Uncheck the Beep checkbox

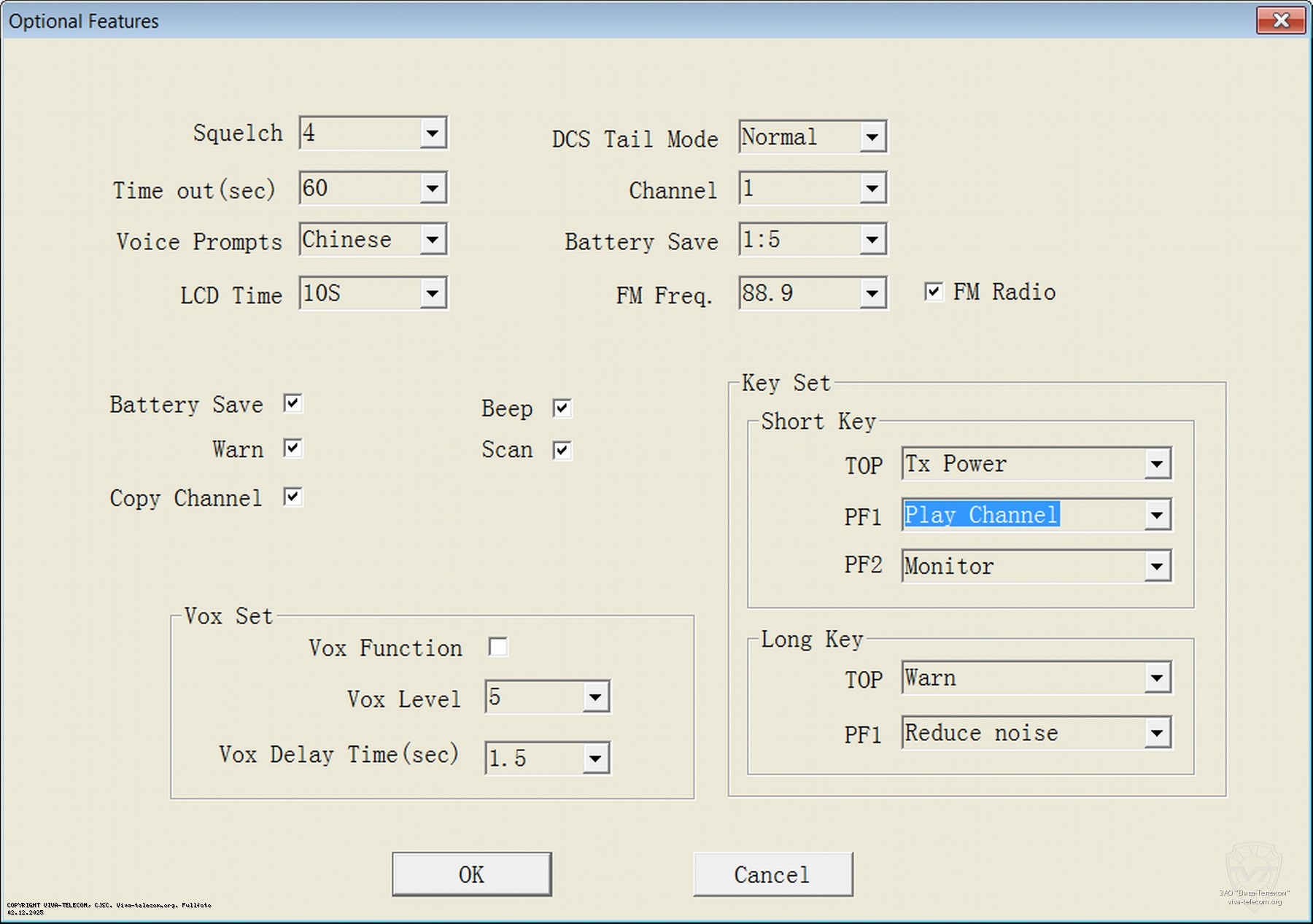(562, 408)
